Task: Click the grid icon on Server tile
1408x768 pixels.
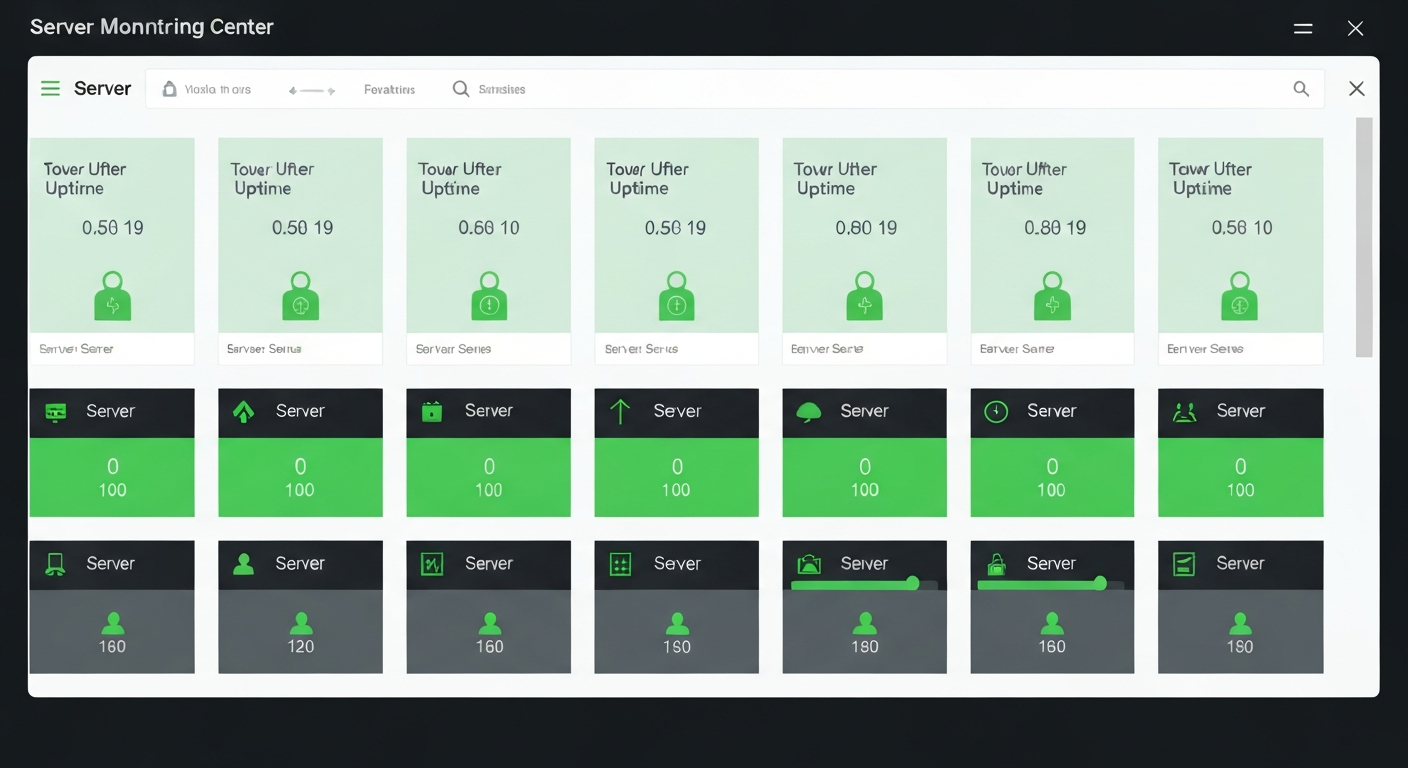Action: 620,565
